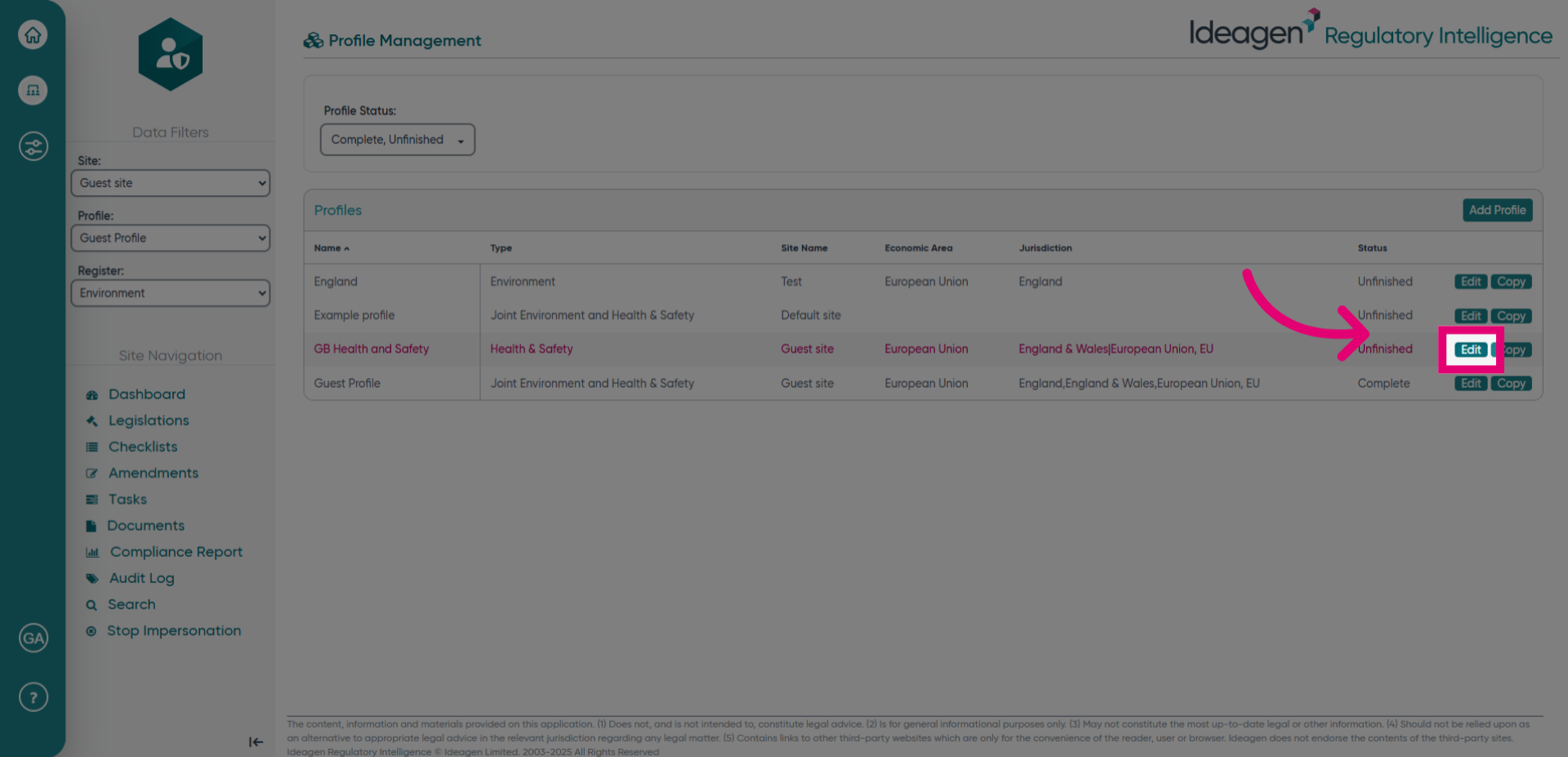1568x757 pixels.
Task: Select the England name cell
Action: pos(336,282)
